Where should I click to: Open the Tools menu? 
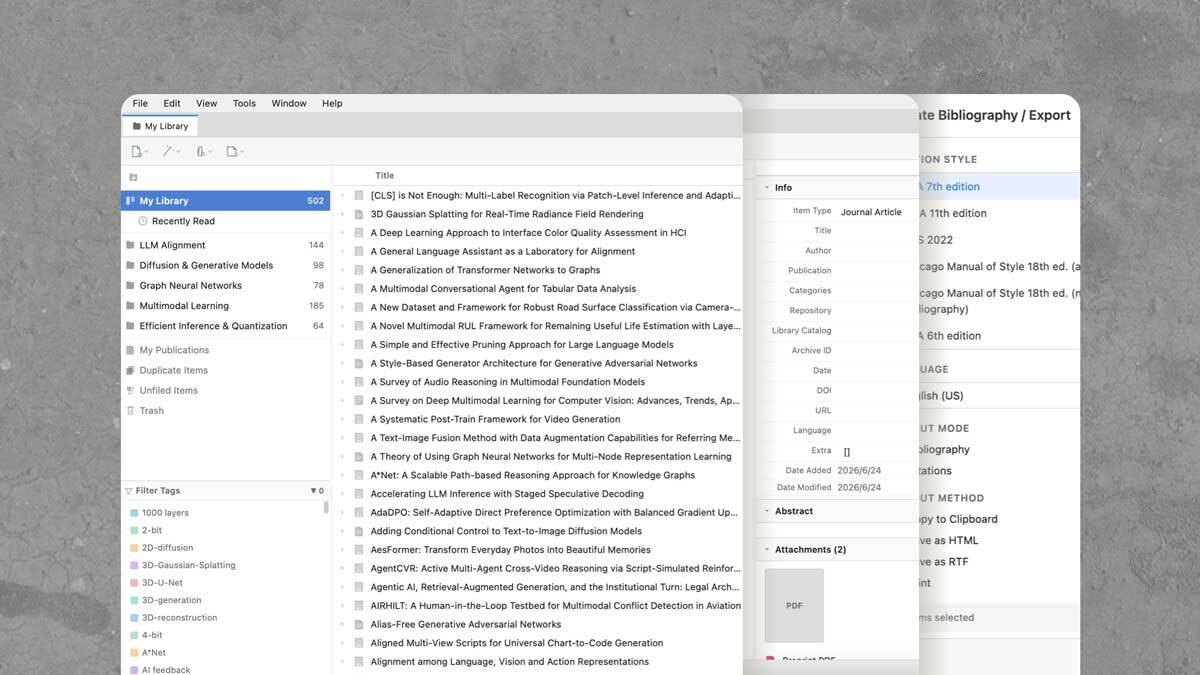[x=244, y=103]
